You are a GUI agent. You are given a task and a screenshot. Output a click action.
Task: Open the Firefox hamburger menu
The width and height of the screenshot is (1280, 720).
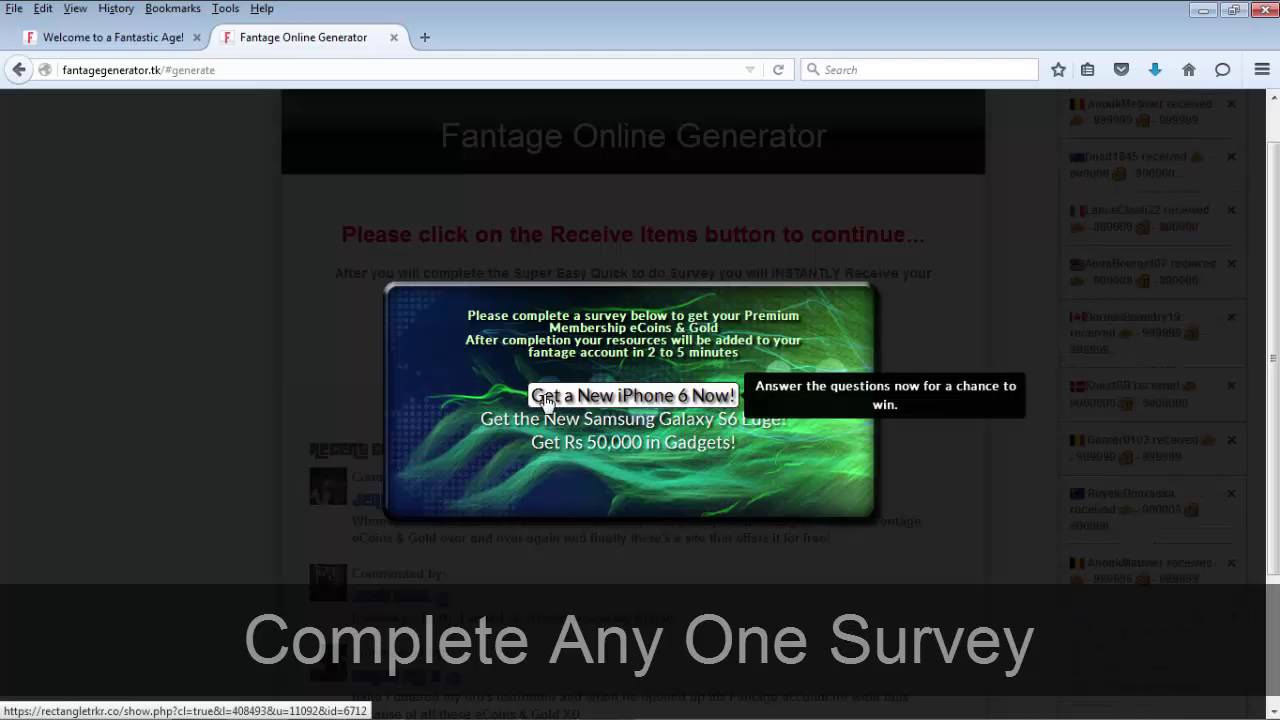pos(1262,70)
